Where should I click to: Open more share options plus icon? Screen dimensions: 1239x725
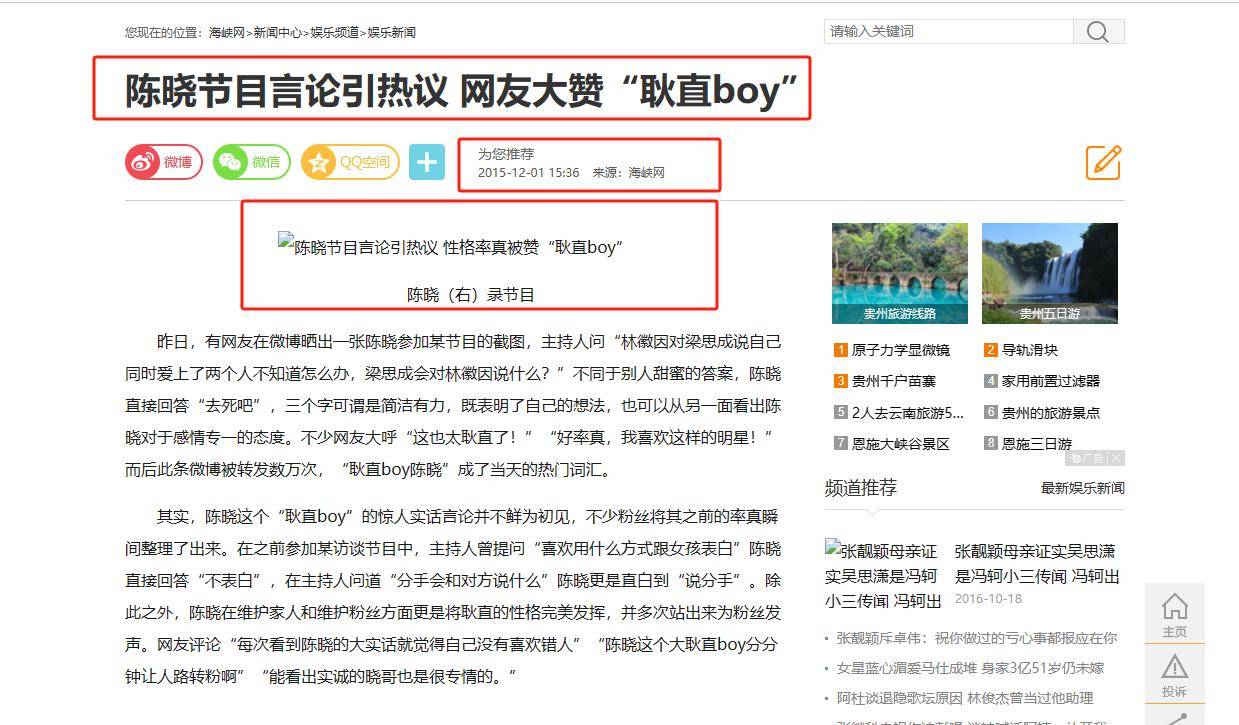click(427, 162)
